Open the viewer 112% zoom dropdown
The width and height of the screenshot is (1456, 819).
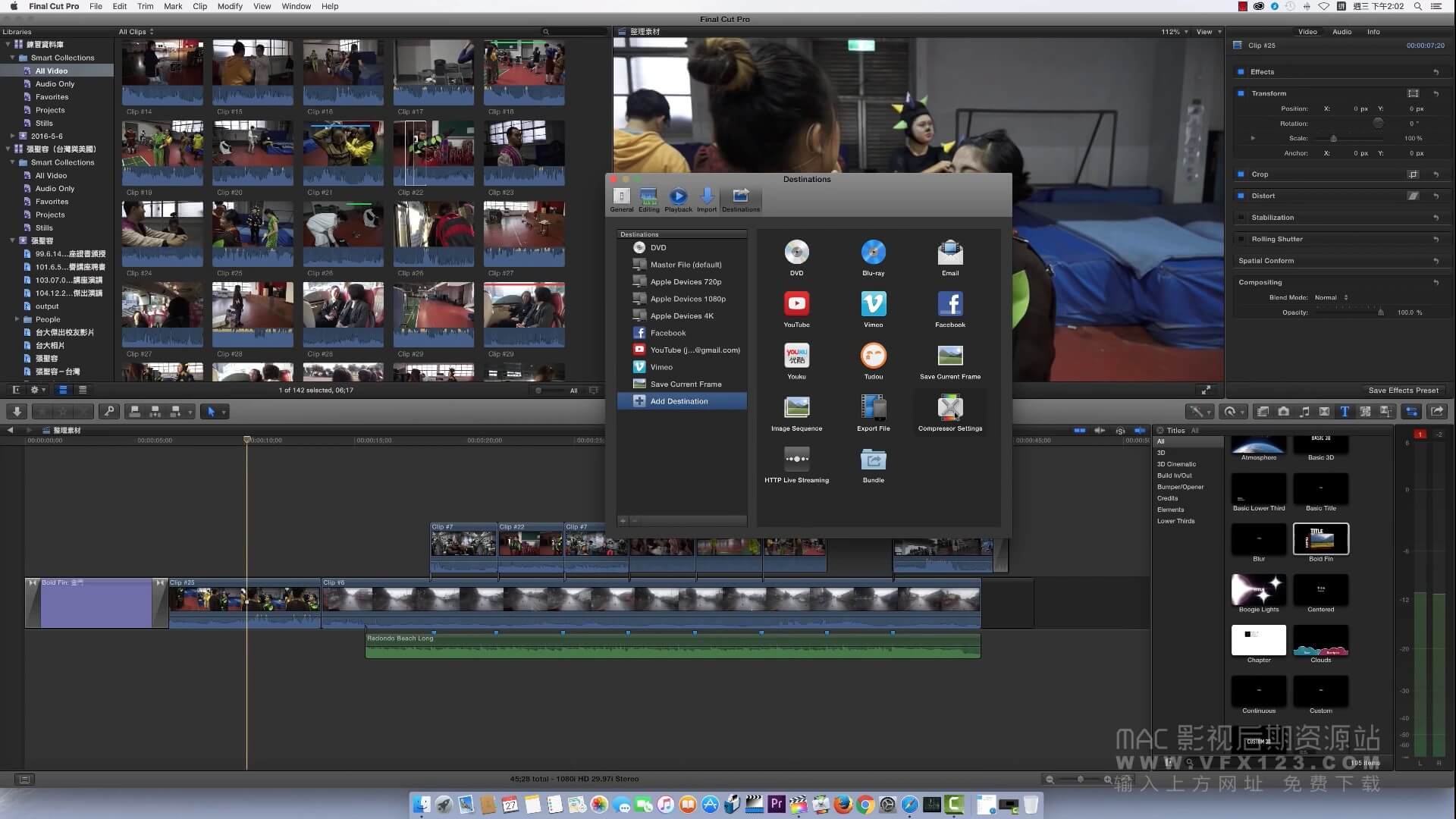point(1174,32)
